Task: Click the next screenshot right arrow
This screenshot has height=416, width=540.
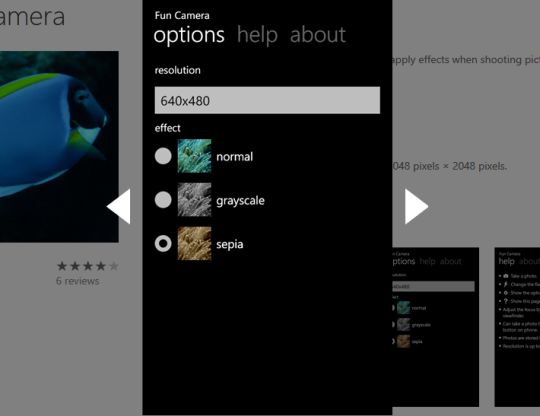Action: [x=416, y=206]
